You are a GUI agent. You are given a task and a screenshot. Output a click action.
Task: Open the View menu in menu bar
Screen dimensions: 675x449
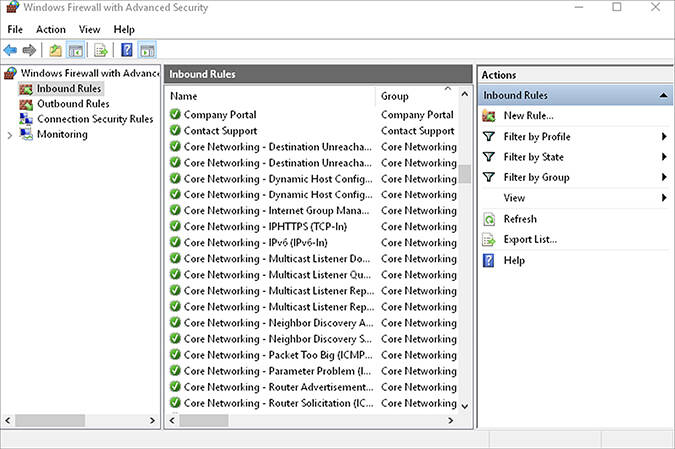[90, 30]
